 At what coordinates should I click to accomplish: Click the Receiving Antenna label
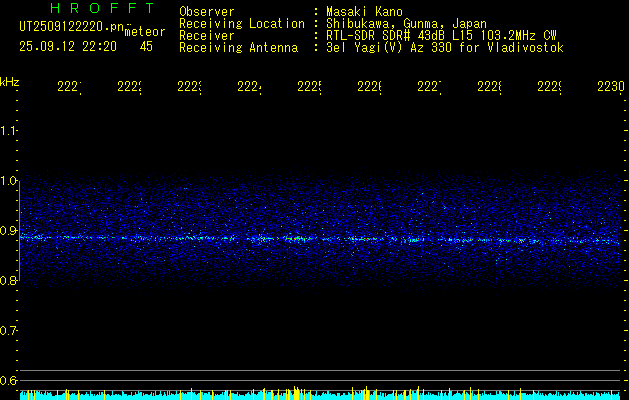(x=239, y=48)
